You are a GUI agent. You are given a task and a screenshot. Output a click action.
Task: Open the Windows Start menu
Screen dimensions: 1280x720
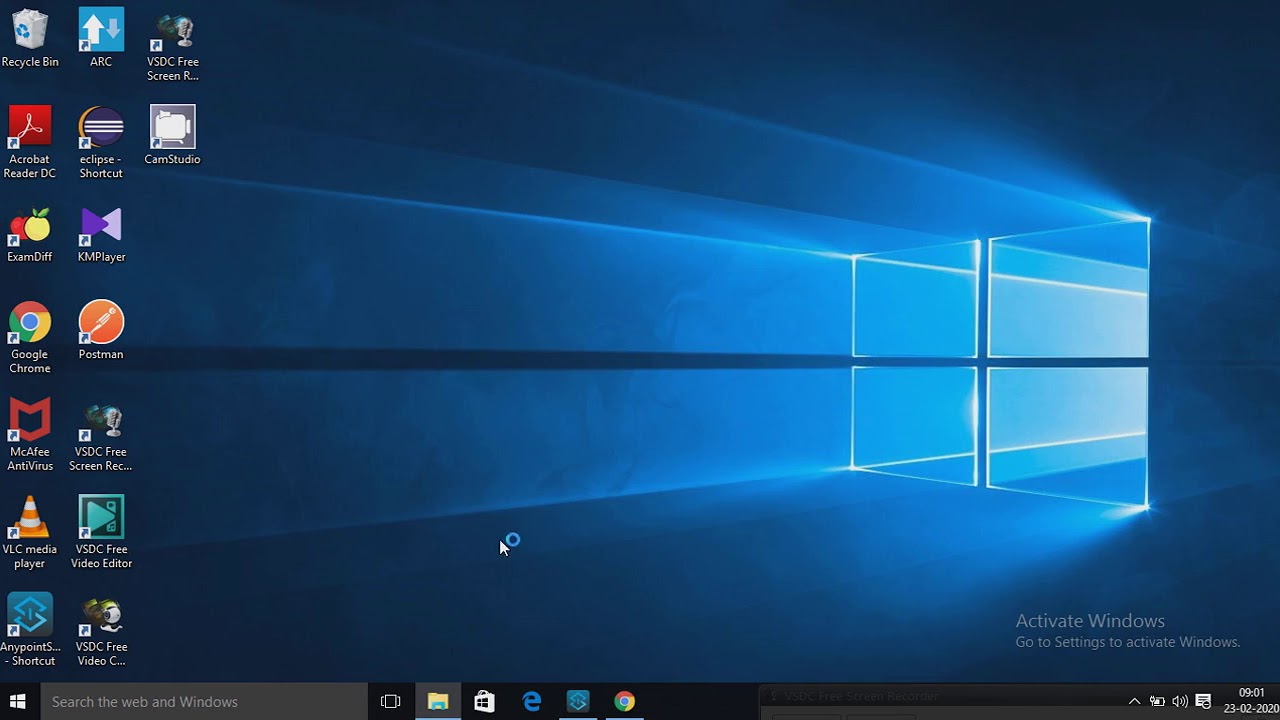pyautogui.click(x=18, y=702)
